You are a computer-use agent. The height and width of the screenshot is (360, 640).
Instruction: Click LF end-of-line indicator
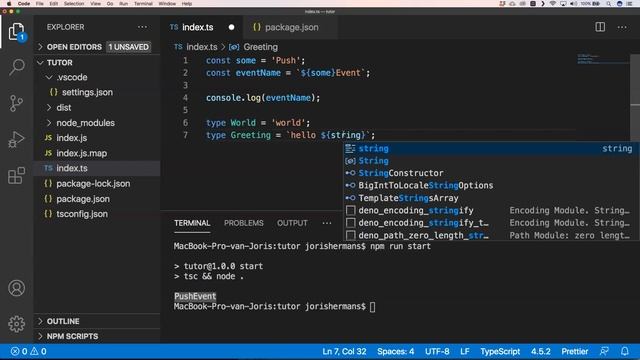click(464, 351)
